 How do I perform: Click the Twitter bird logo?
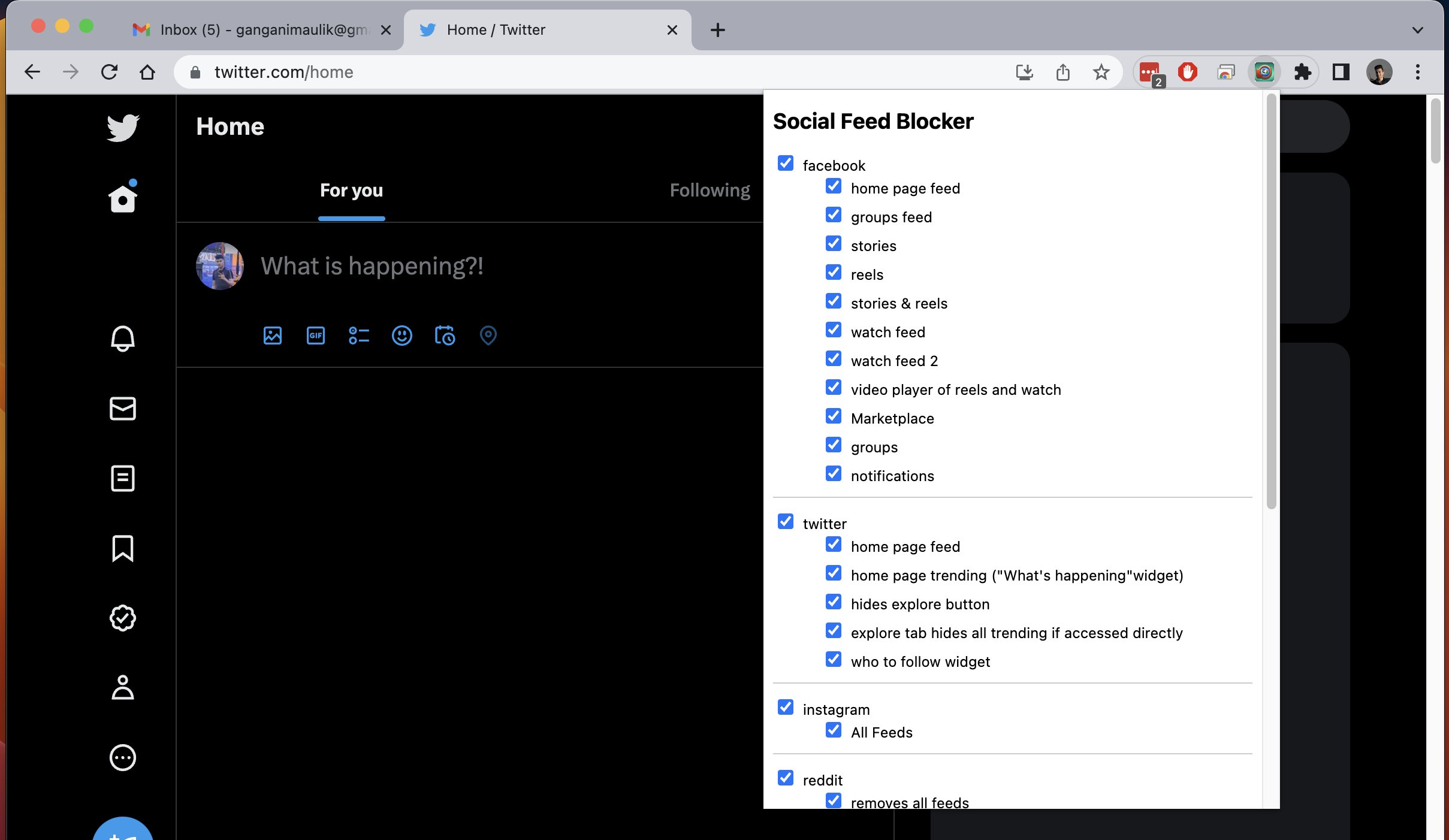(x=122, y=128)
